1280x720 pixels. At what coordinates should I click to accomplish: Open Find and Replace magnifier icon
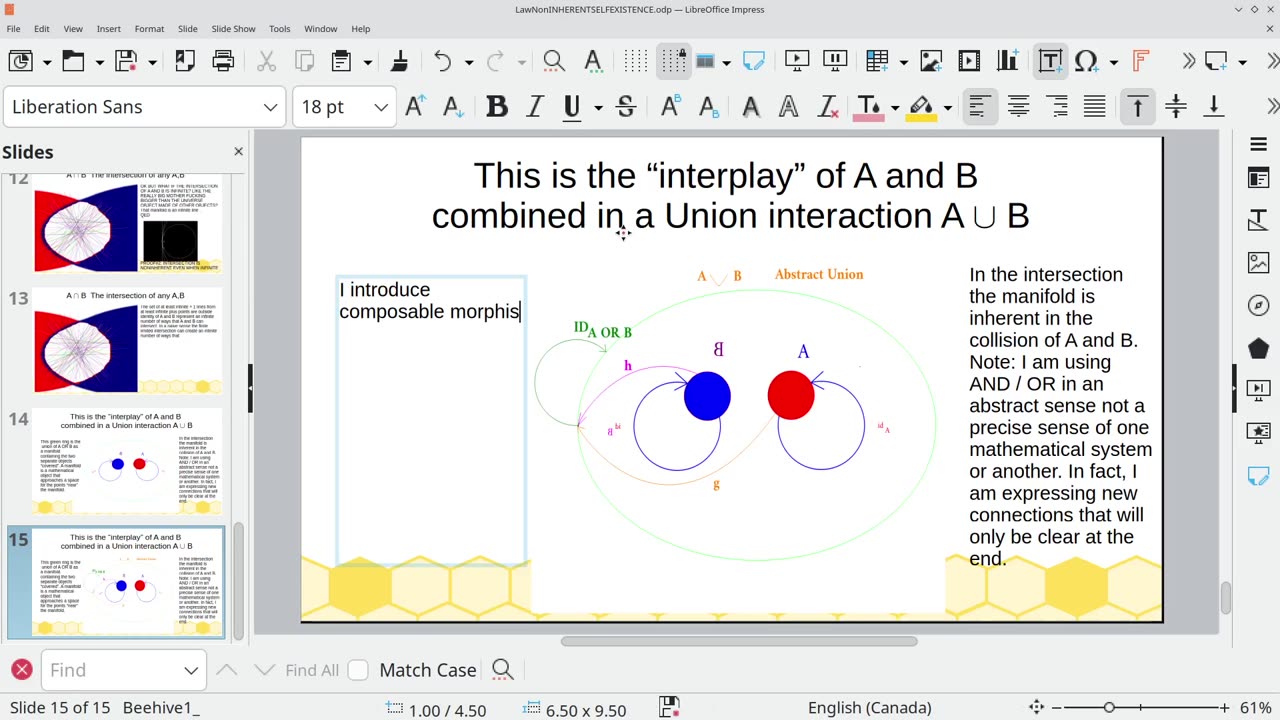554,61
